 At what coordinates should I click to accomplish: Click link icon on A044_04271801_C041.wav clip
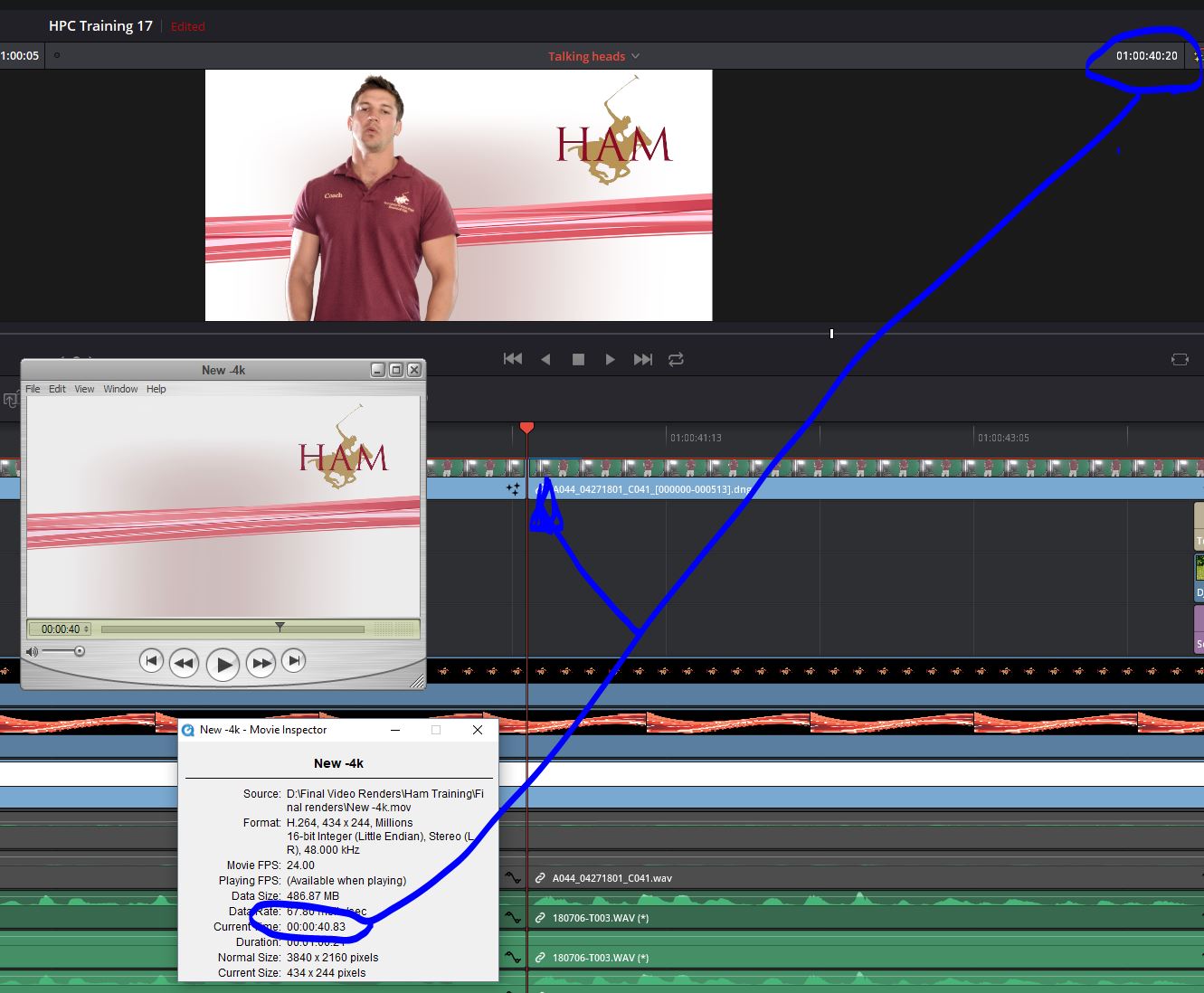[x=540, y=878]
